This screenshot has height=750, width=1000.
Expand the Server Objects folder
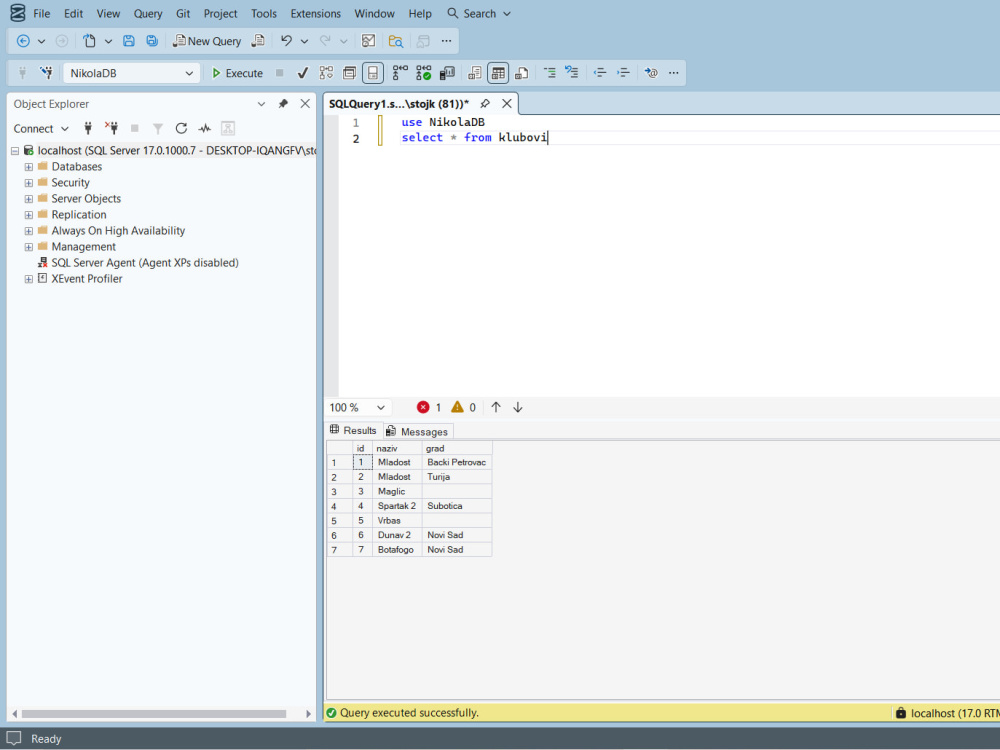point(29,199)
